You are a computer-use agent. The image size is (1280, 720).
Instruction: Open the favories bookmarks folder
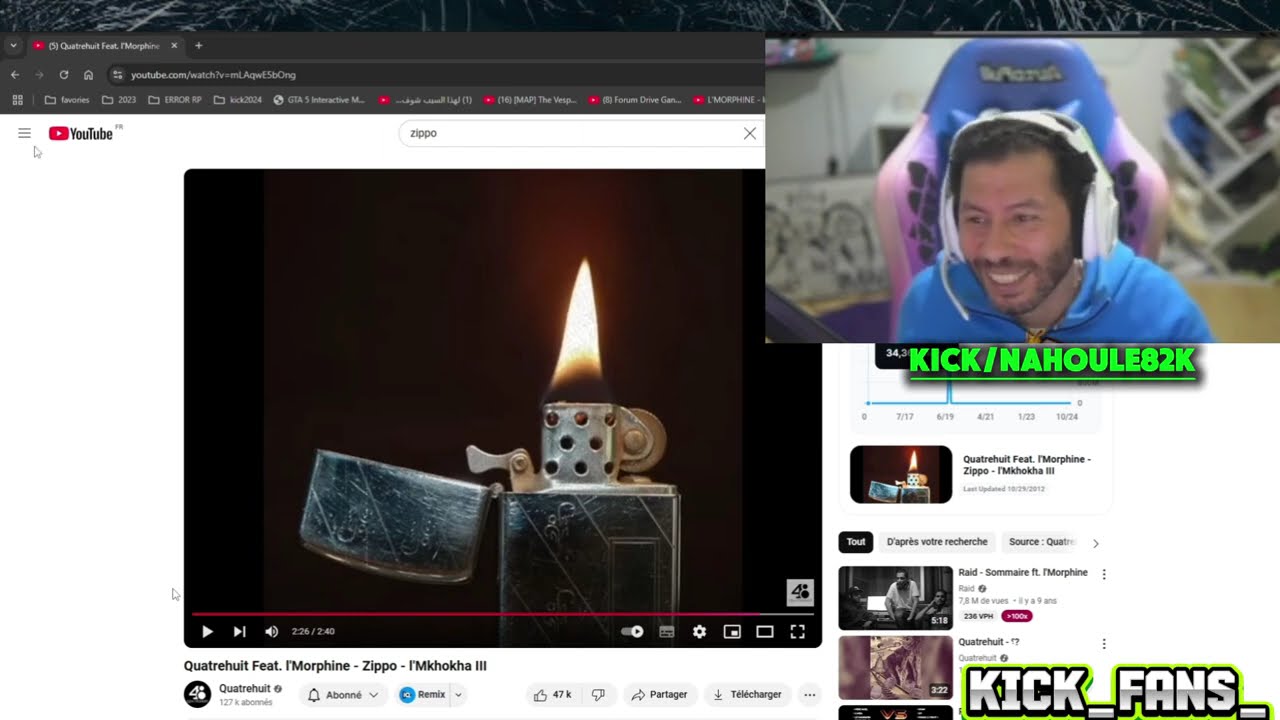coord(67,100)
